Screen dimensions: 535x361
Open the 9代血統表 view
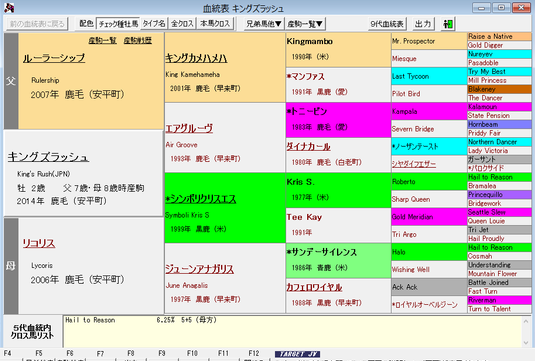387,24
